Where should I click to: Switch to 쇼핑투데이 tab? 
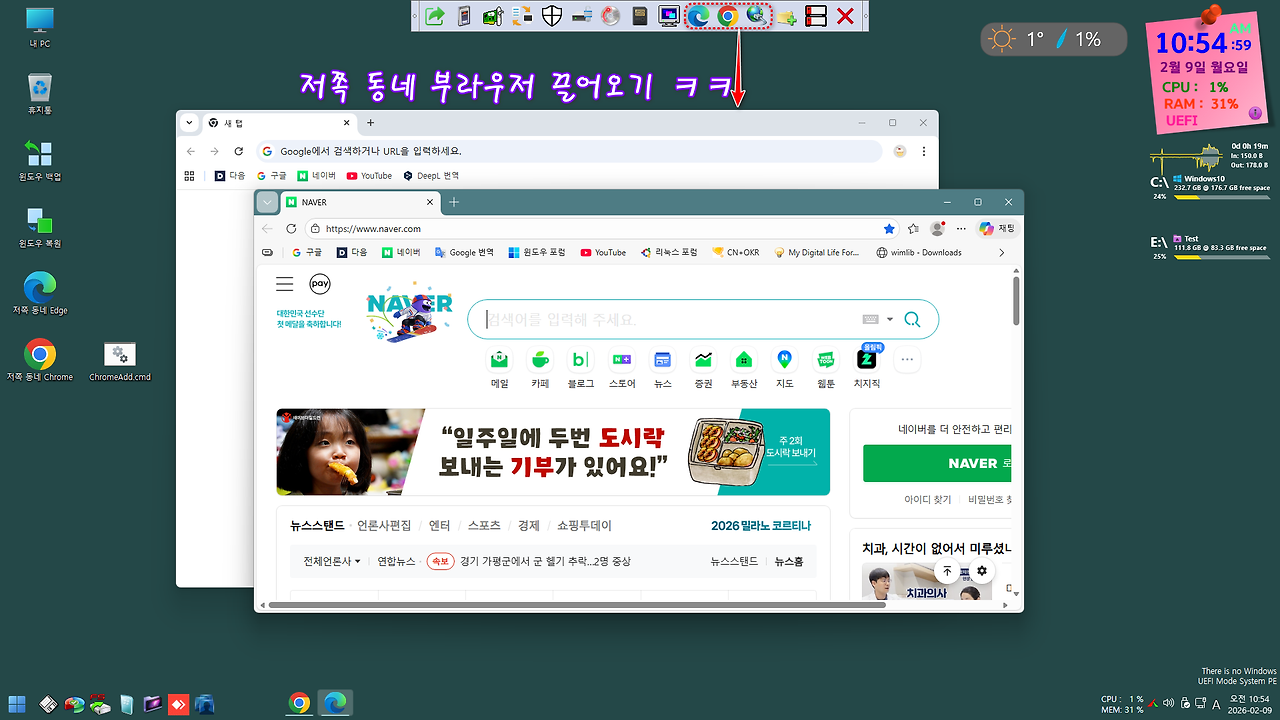coord(584,525)
